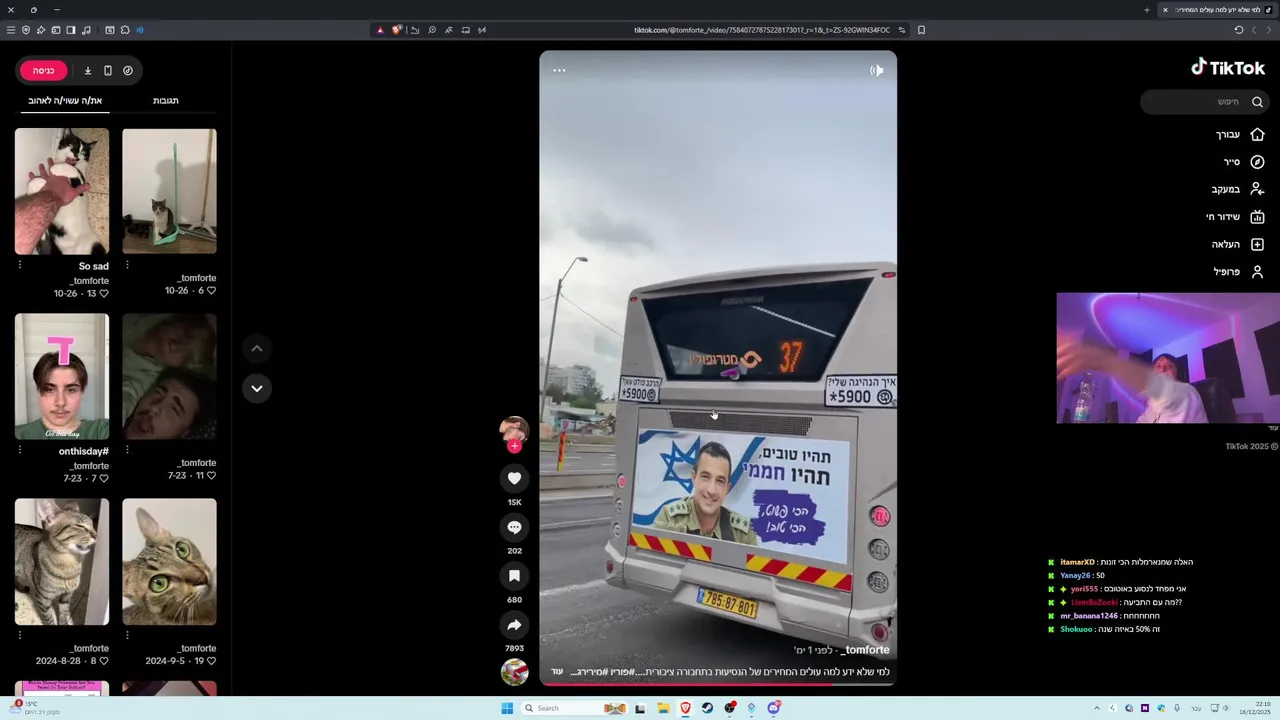Click the _tomforte username on the video

coord(863,650)
